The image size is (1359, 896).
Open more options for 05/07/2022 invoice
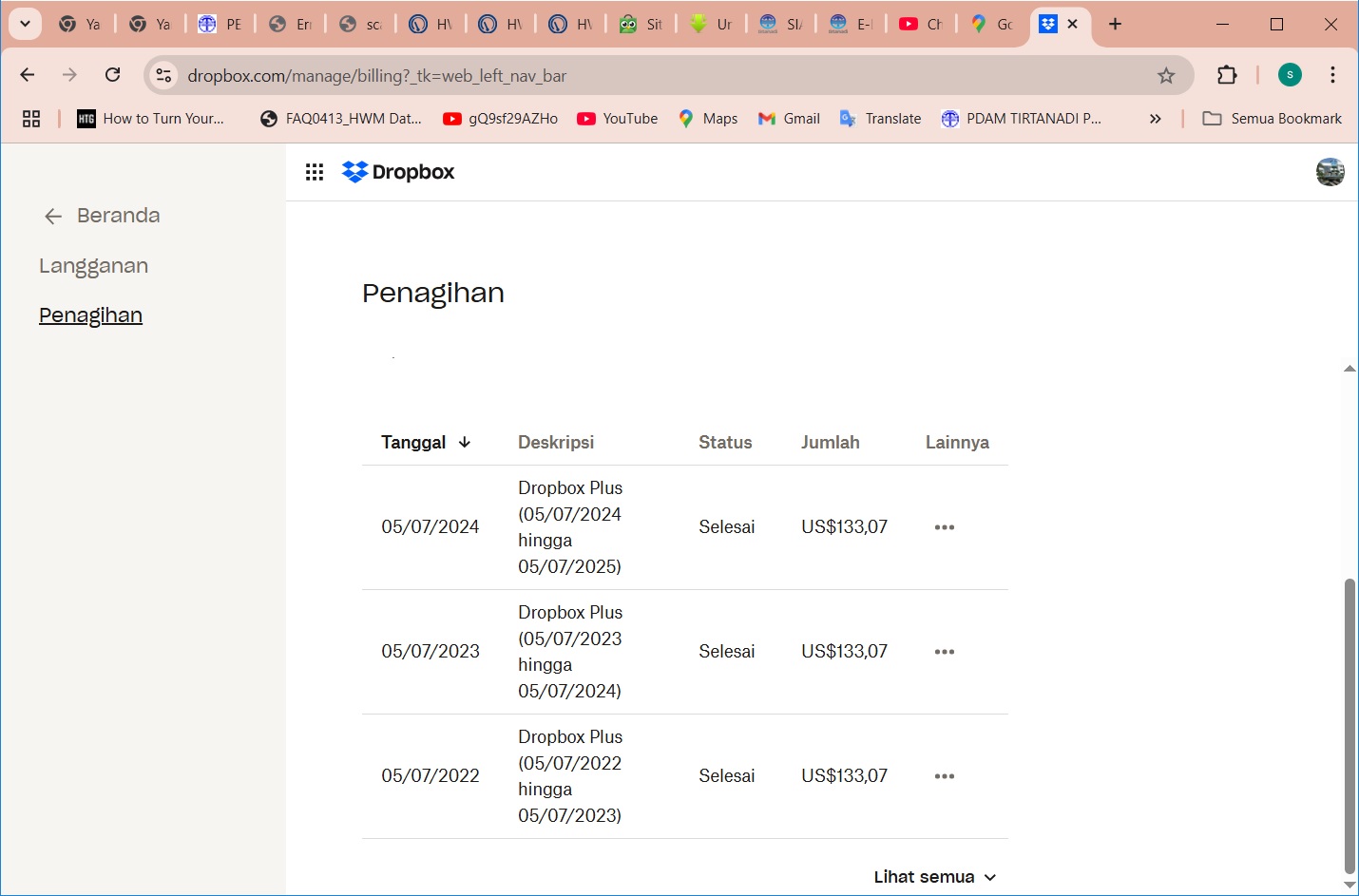tap(944, 776)
